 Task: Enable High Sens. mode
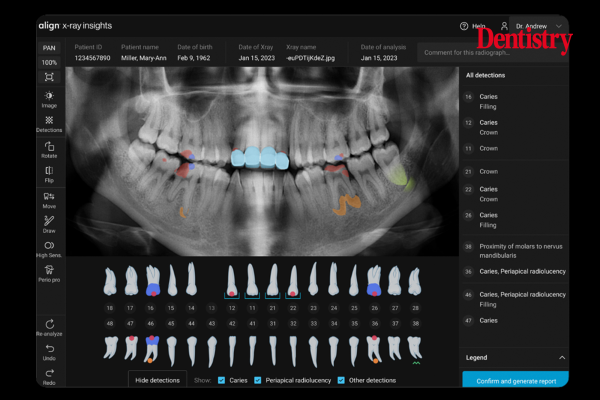(49, 248)
